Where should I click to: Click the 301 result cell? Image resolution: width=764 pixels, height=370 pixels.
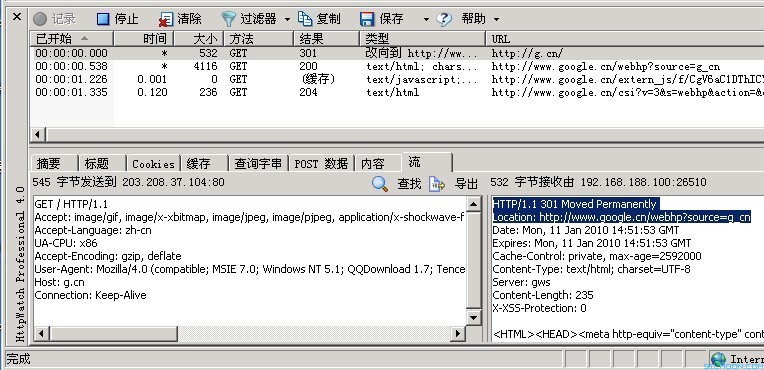point(308,53)
